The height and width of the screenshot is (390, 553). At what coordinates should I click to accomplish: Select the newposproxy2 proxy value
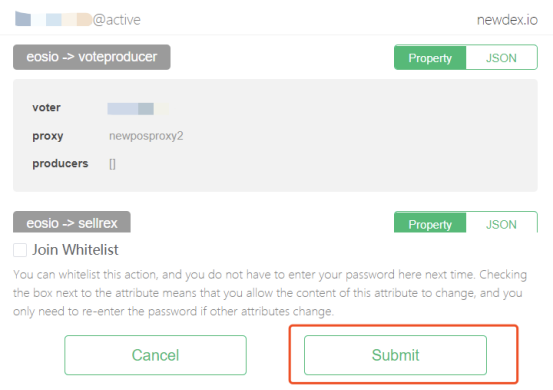click(146, 136)
